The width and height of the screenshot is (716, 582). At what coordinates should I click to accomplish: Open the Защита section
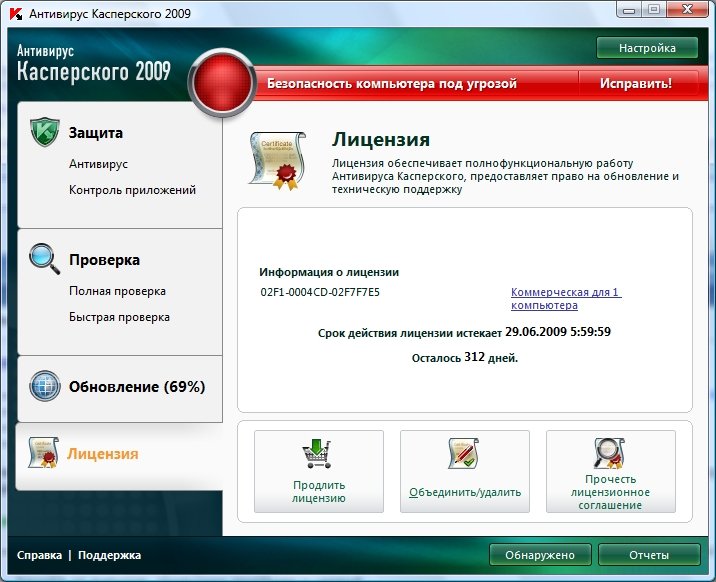pos(96,133)
